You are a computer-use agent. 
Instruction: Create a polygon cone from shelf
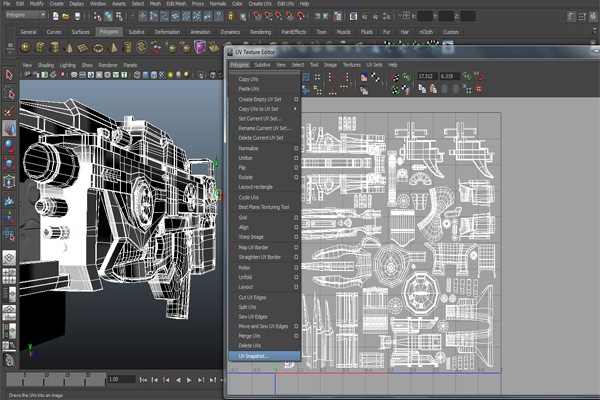click(x=69, y=47)
